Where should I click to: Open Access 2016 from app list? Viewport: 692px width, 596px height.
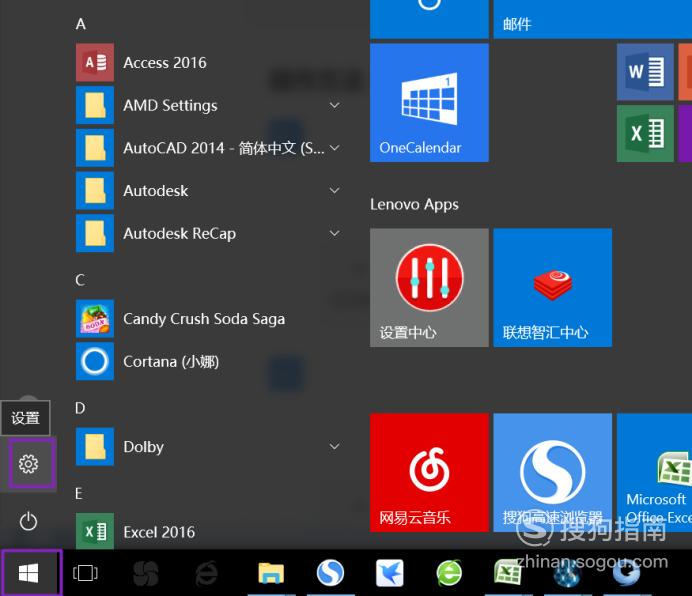(x=211, y=62)
